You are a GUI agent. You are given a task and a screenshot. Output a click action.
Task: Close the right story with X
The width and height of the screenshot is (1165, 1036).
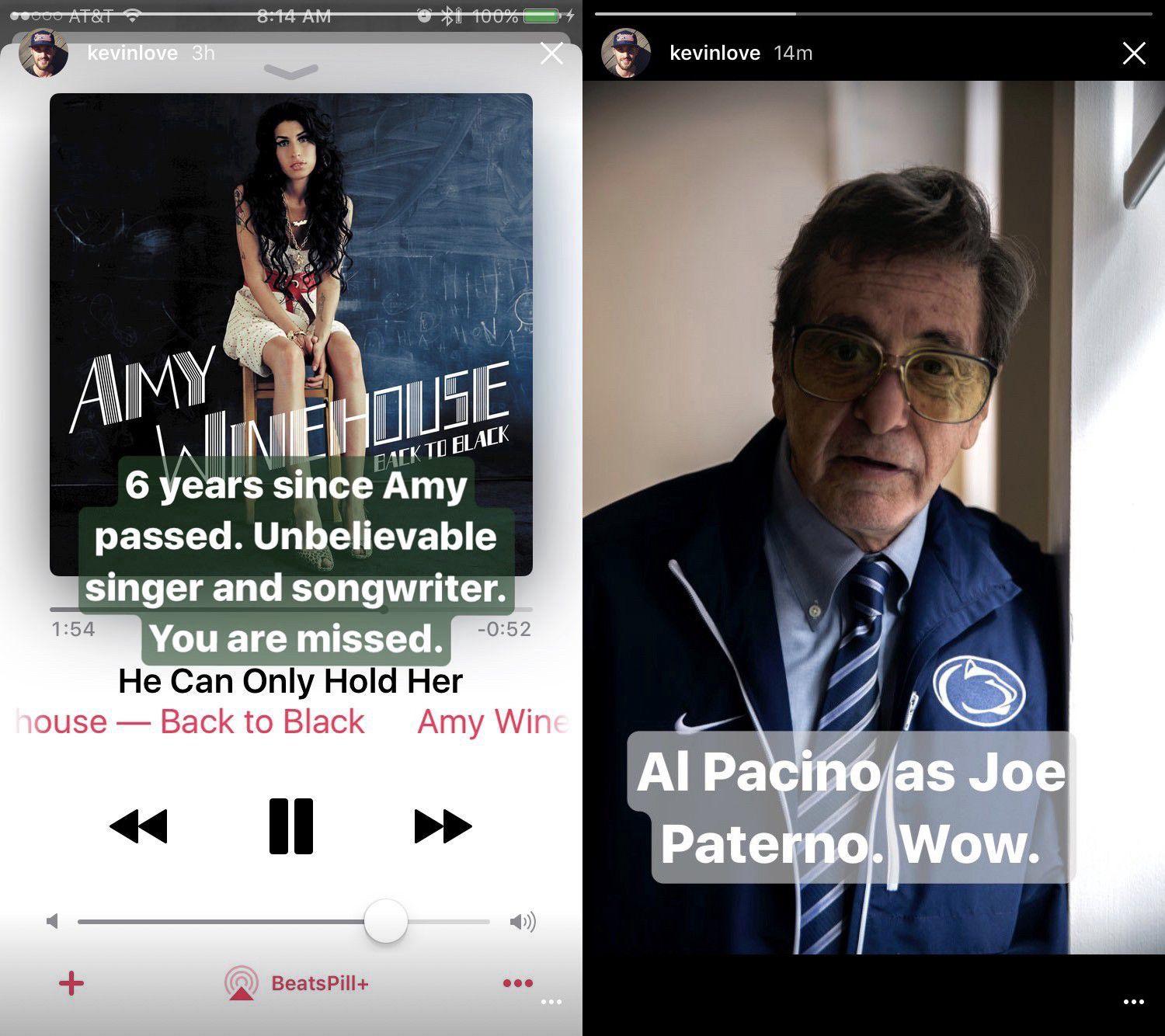click(1134, 54)
